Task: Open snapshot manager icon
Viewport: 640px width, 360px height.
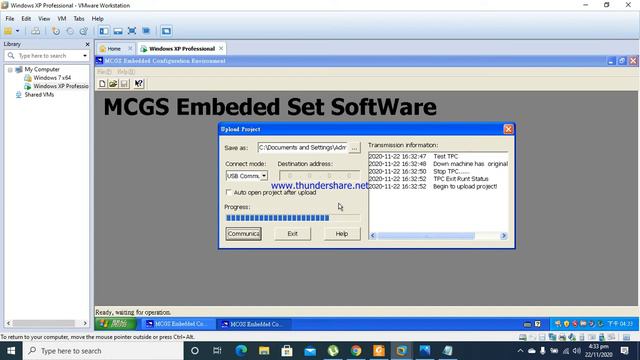Action: tap(84, 31)
